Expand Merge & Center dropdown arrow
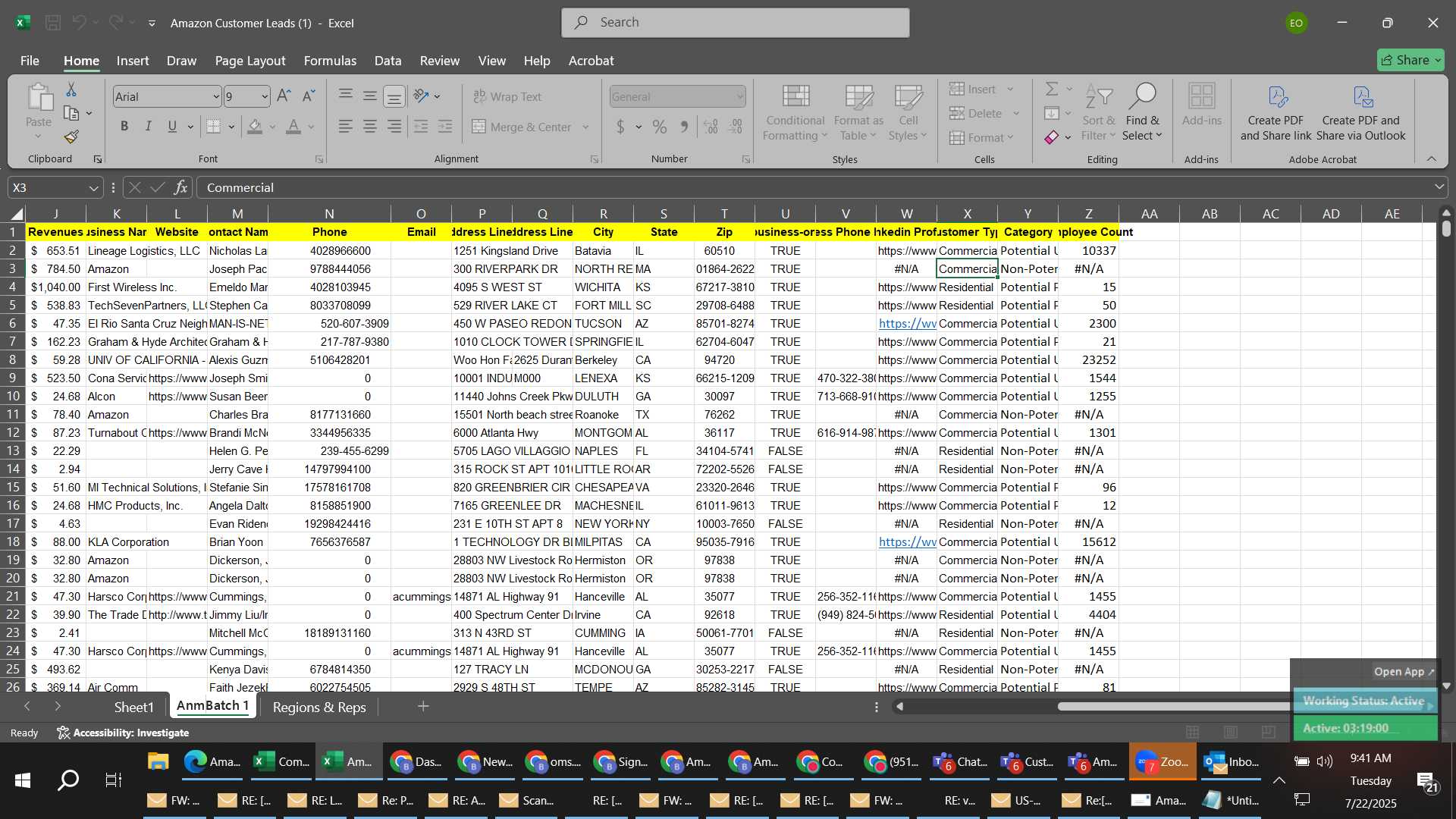This screenshot has height=819, width=1456. click(585, 127)
